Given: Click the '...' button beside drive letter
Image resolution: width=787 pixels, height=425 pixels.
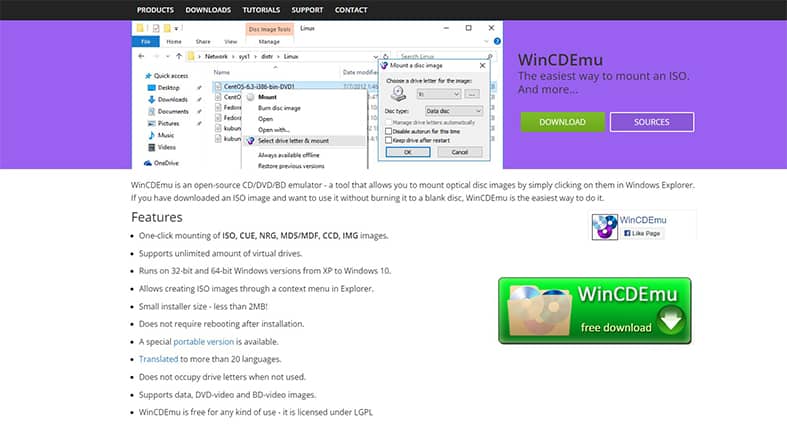Looking at the screenshot, I should click(x=471, y=94).
